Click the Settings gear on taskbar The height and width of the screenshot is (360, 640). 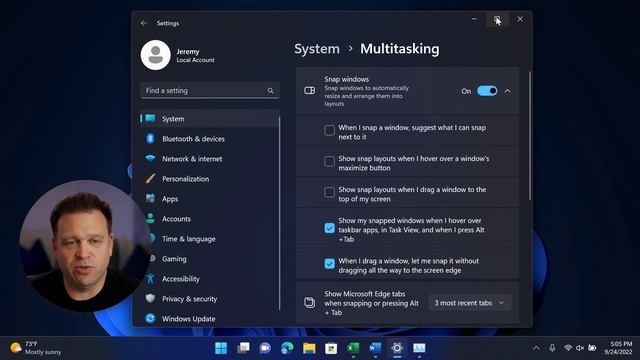click(397, 348)
